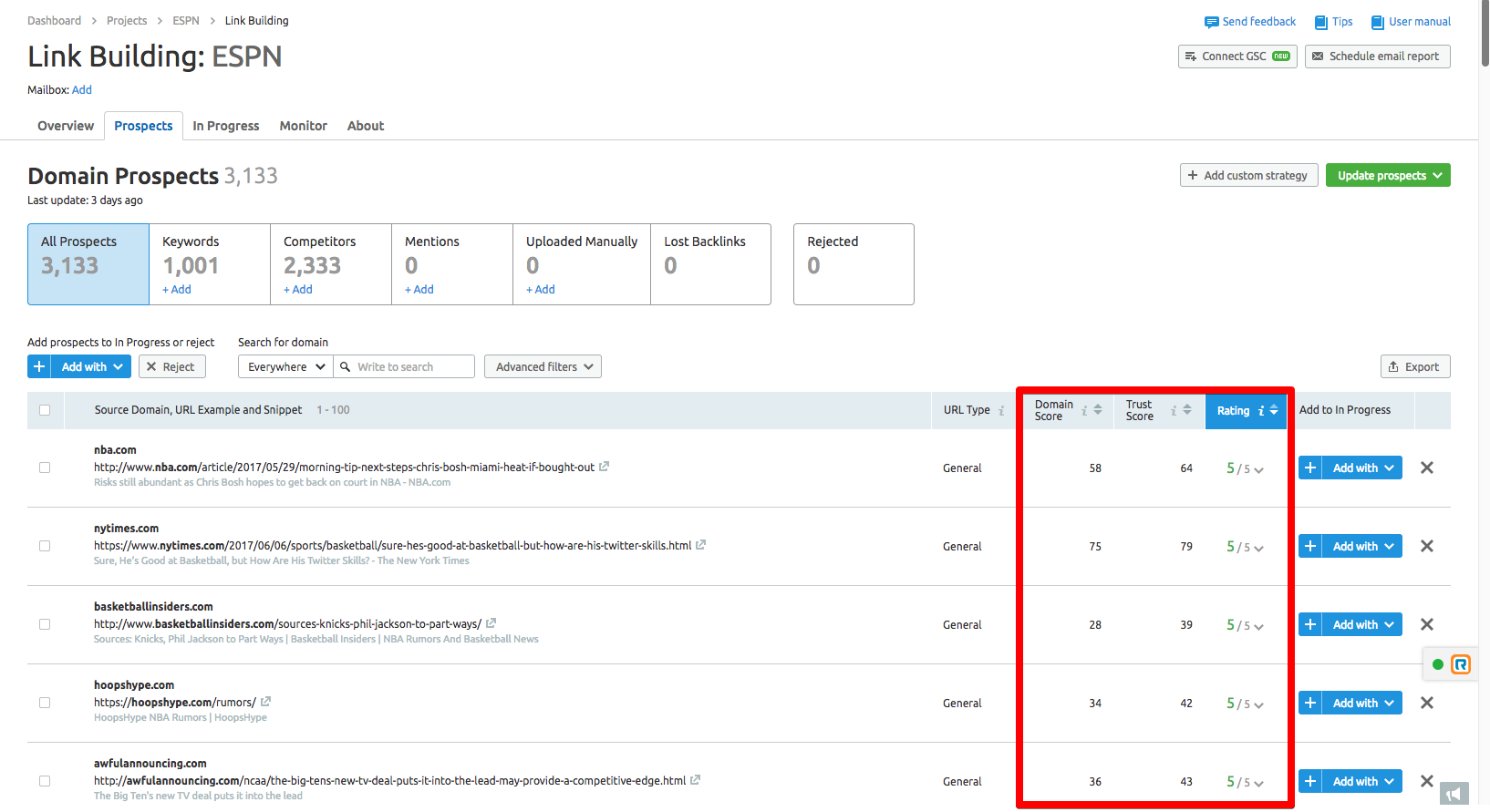Image resolution: width=1490 pixels, height=812 pixels.
Task: Click Schedule email report button
Action: coord(1377,57)
